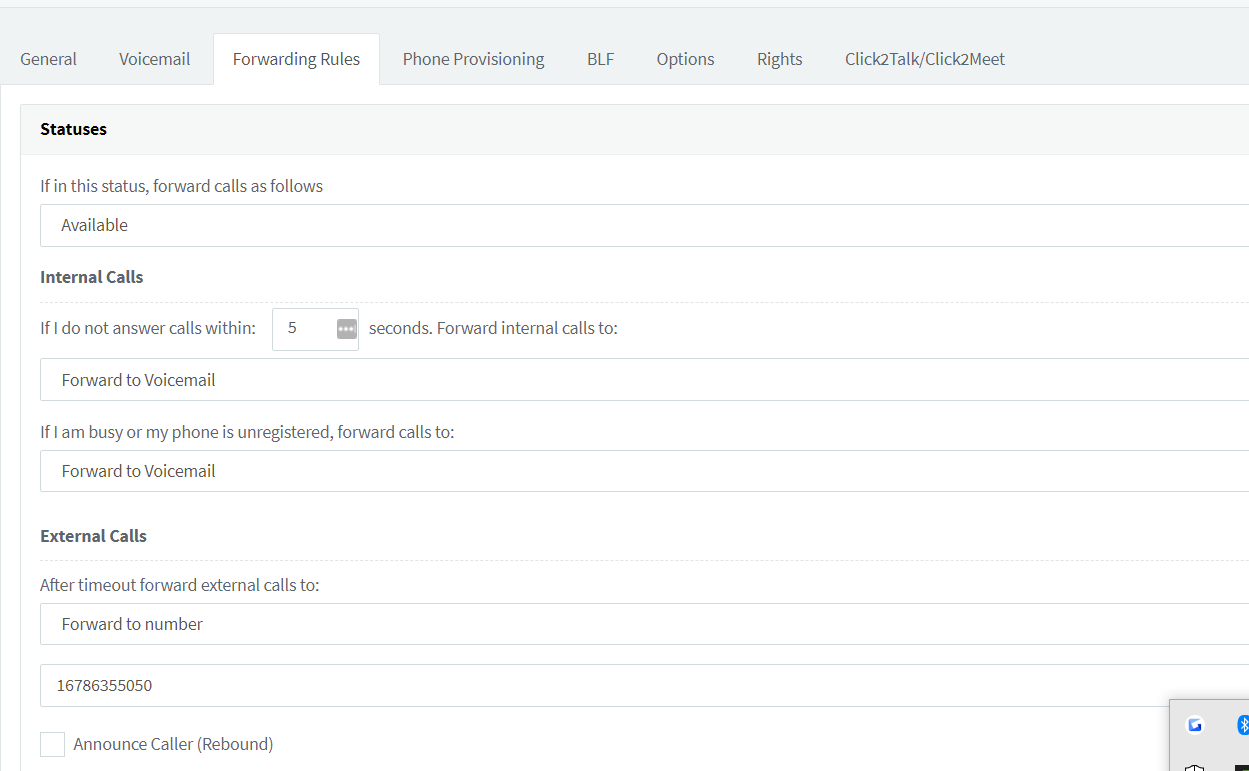Viewport: 1249px width, 771px height.
Task: Toggle the Announce Caller (Rebound) checkbox
Action: [53, 744]
